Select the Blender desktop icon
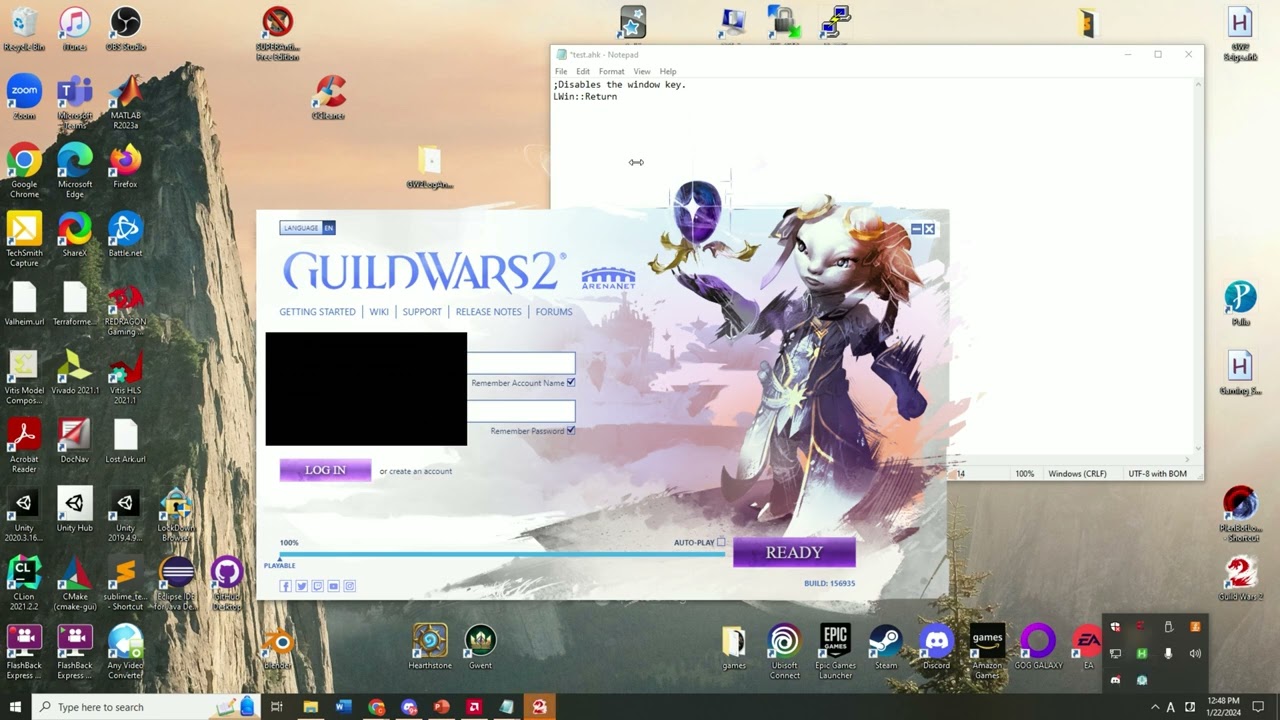Screen dimensions: 1280x720 (x=277, y=648)
